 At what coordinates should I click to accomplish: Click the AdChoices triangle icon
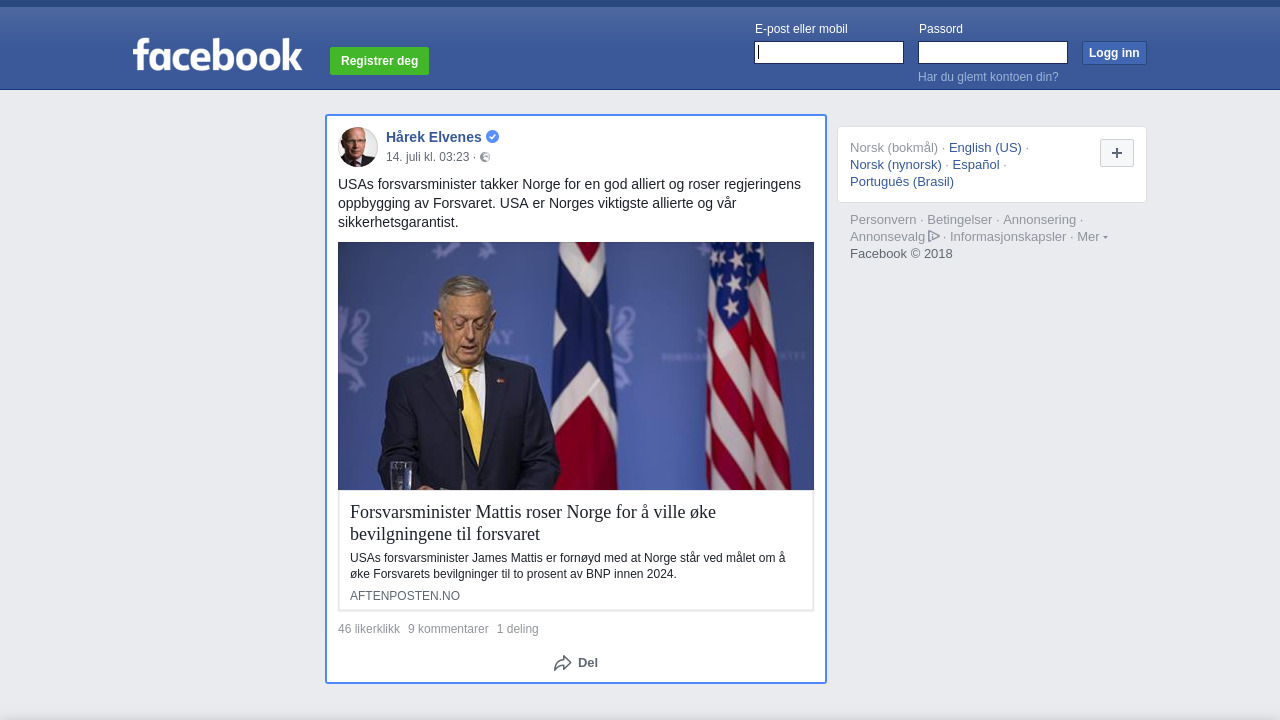coord(934,236)
